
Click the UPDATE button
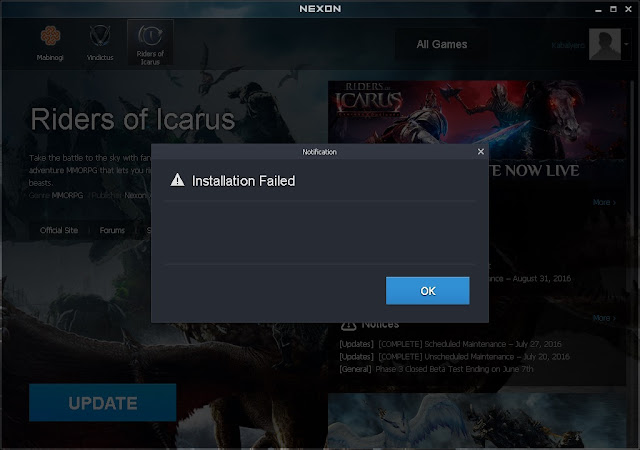point(102,403)
